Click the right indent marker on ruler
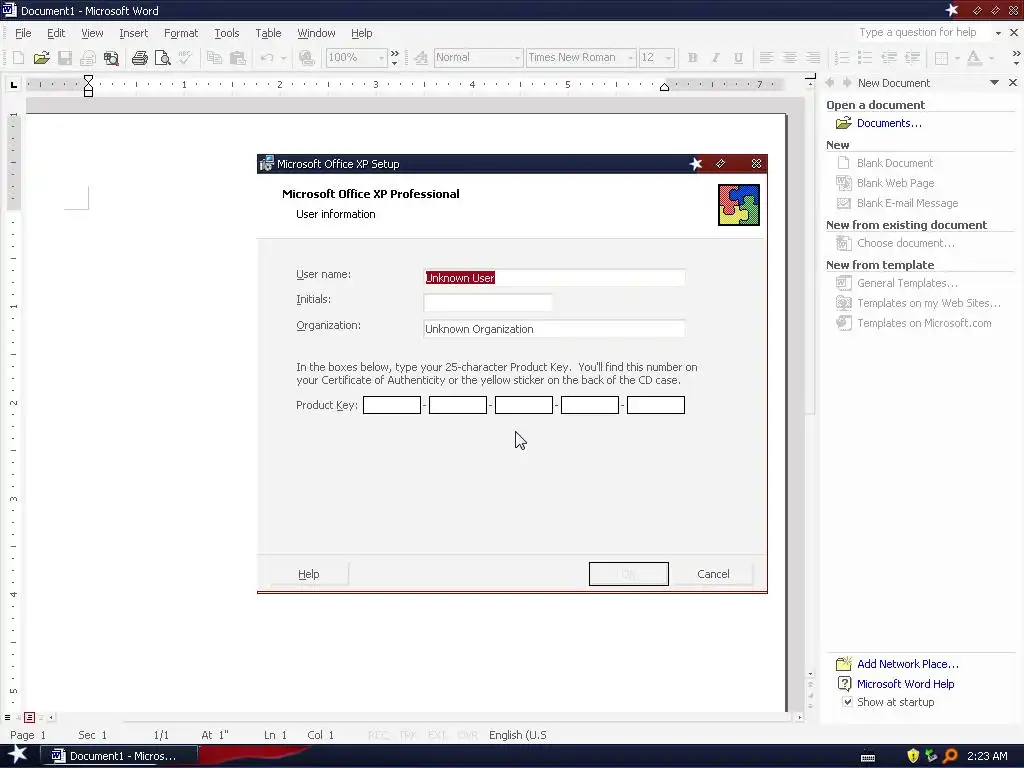The height and width of the screenshot is (768, 1024). point(664,87)
